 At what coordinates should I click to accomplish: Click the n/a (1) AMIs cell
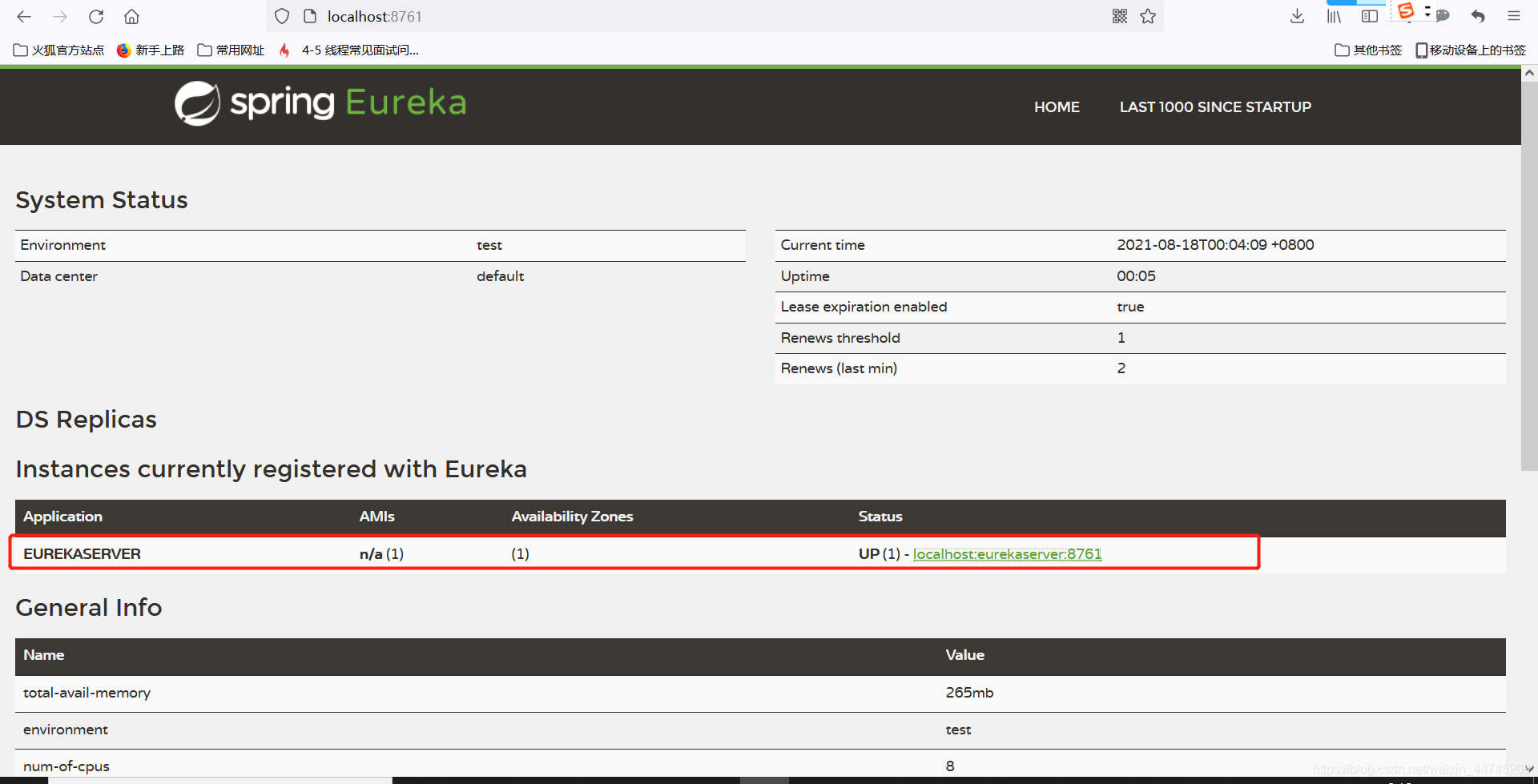[x=381, y=553]
